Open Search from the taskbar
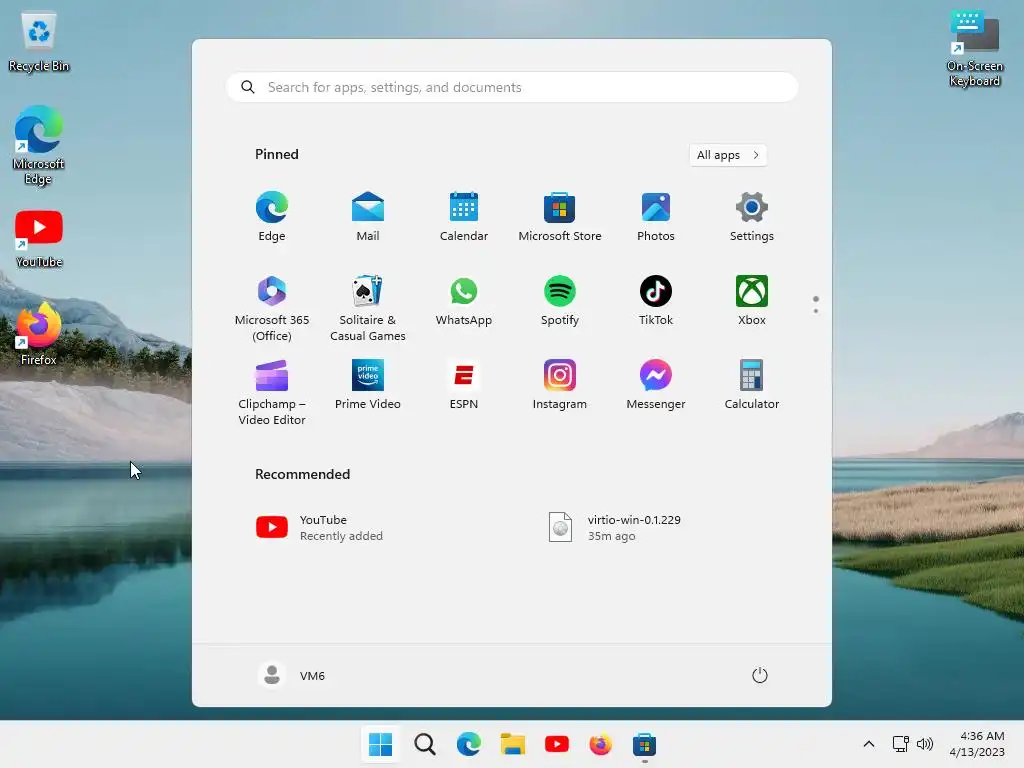The image size is (1024, 768). [425, 744]
